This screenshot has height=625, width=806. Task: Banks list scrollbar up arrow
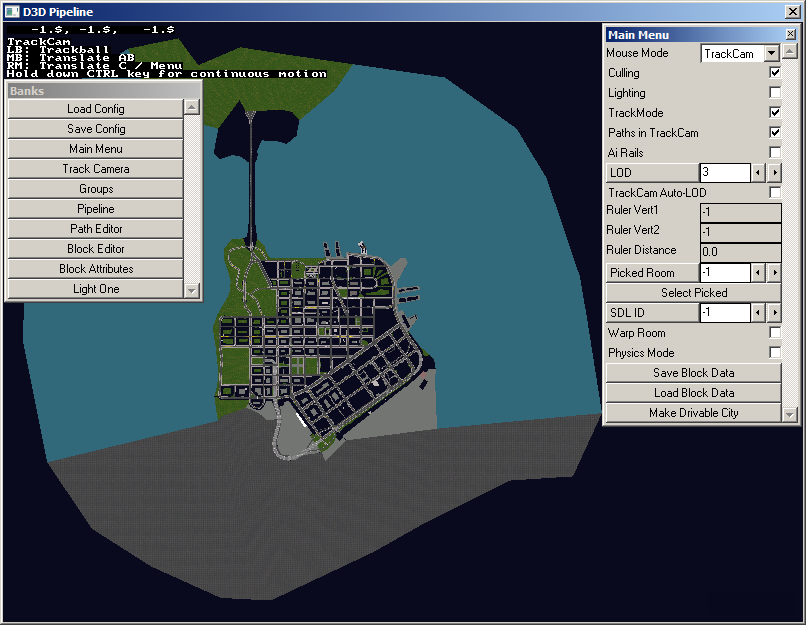coord(192,107)
